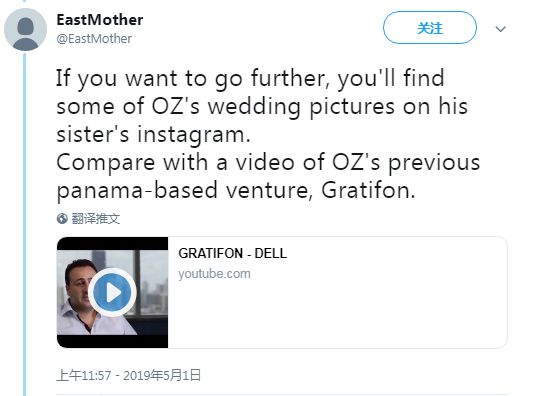The image size is (533, 396).
Task: Visit the youtube.com link in card
Action: tap(214, 274)
